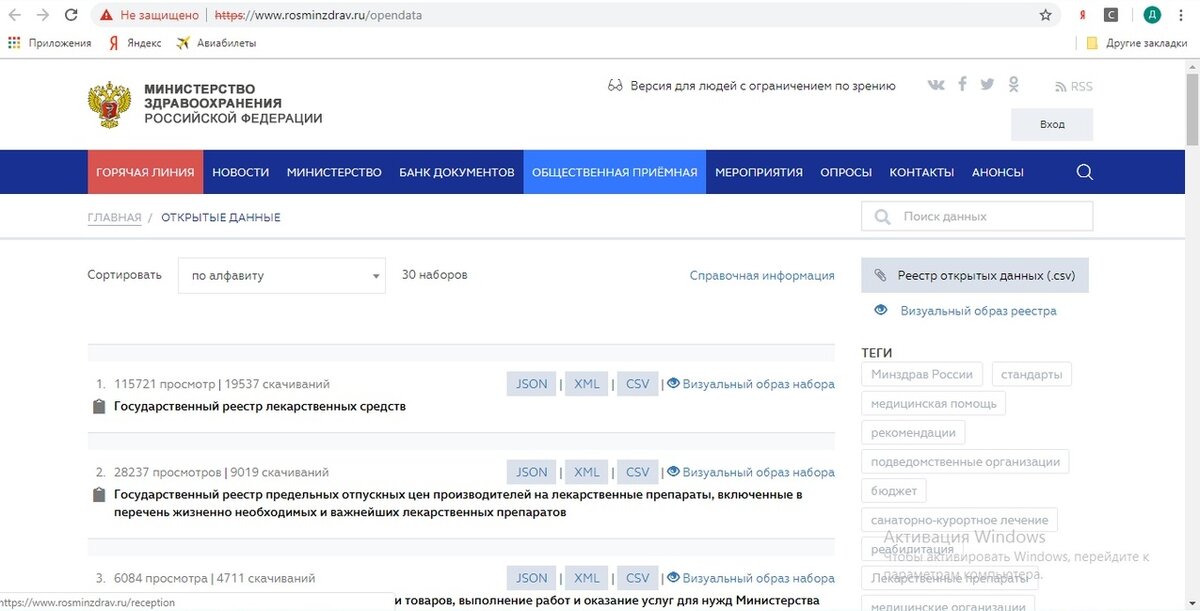Open the VK social network icon

pyautogui.click(x=936, y=84)
